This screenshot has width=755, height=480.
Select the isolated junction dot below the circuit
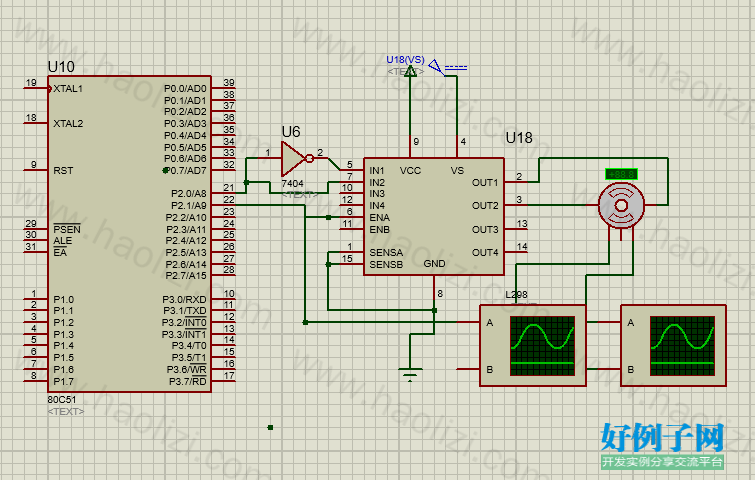click(270, 427)
